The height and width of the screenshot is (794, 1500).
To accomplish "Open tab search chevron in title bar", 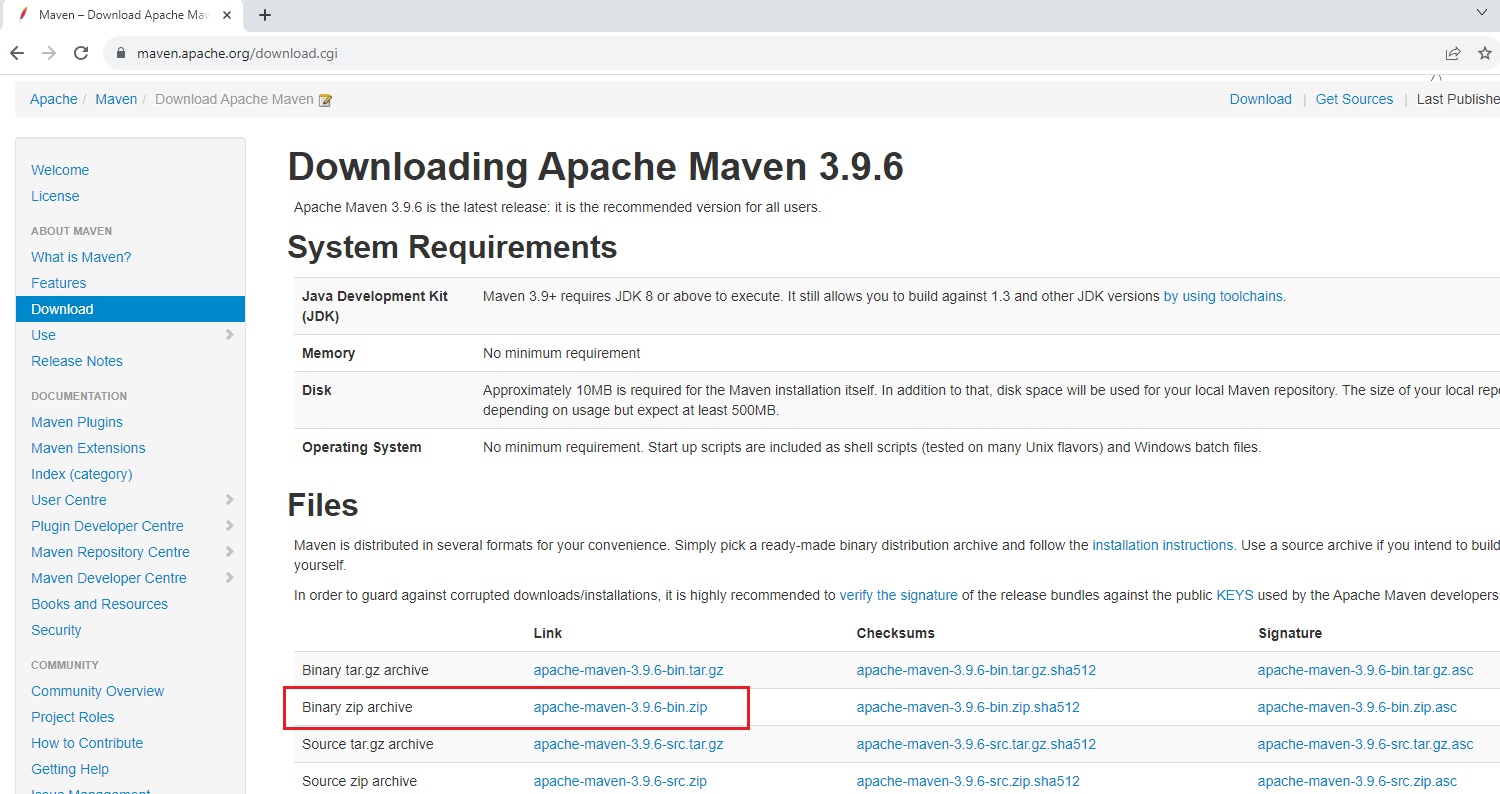I will pyautogui.click(x=1482, y=12).
